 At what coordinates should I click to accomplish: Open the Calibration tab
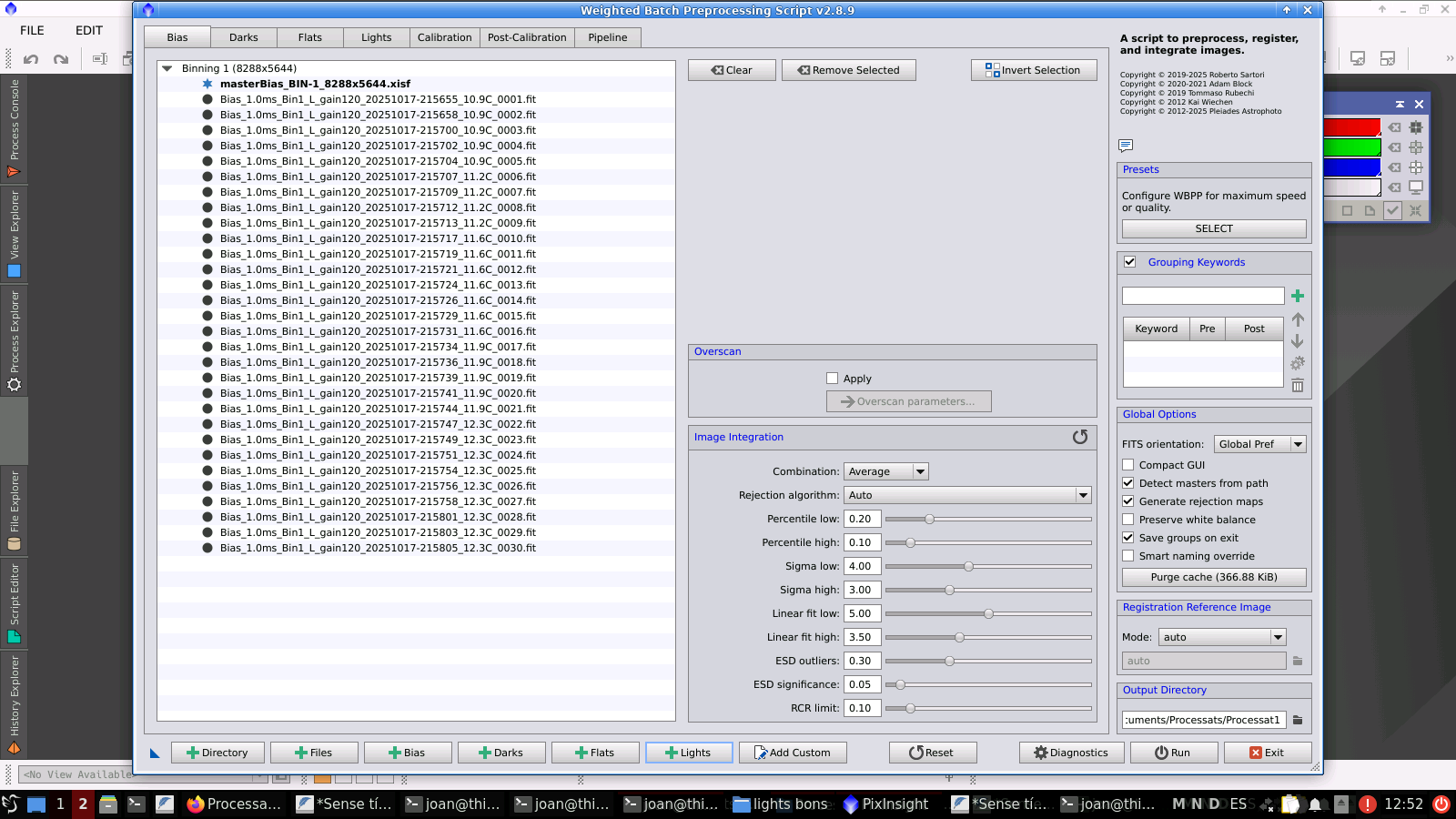coord(444,37)
